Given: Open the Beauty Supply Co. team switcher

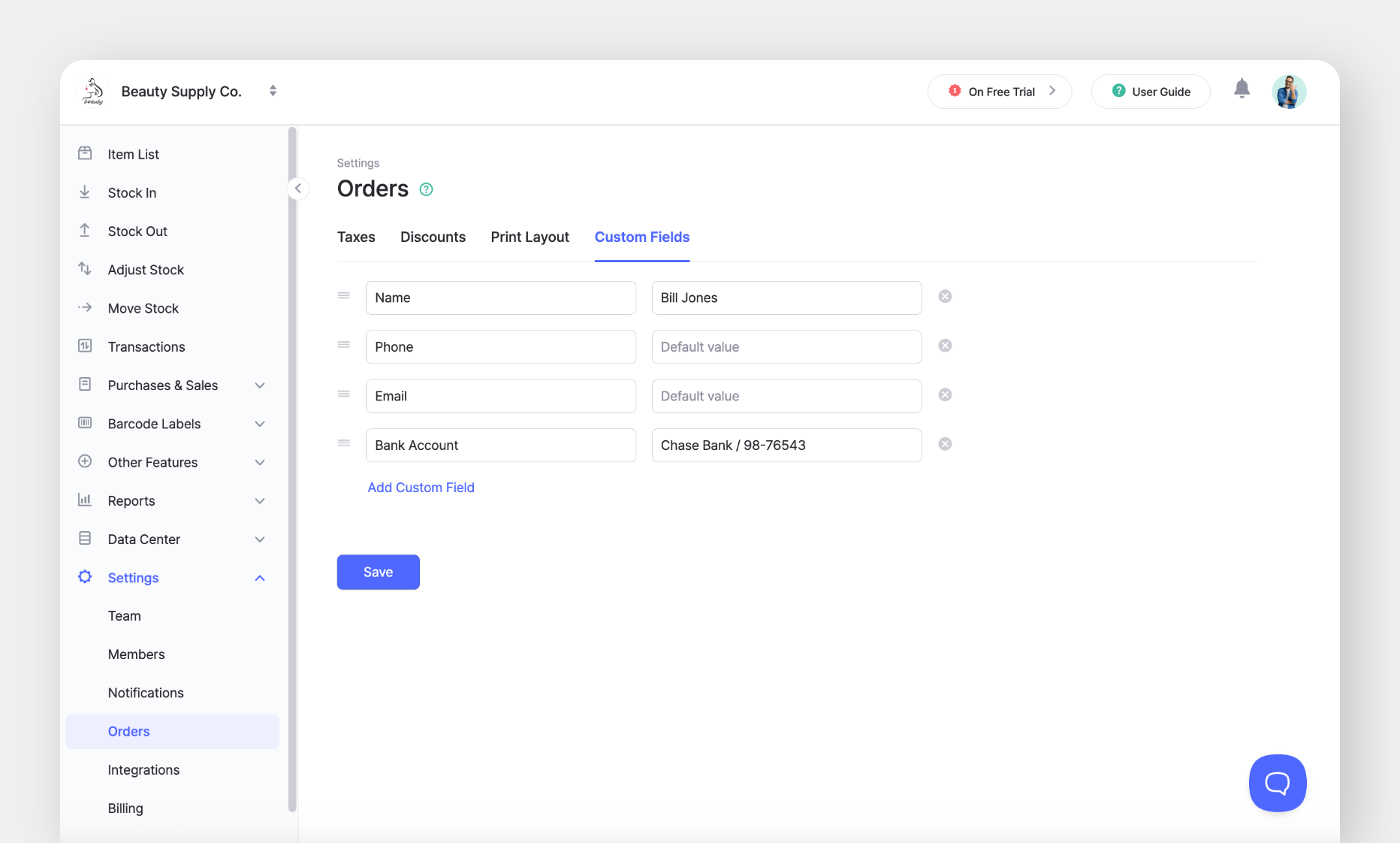Looking at the screenshot, I should [273, 91].
